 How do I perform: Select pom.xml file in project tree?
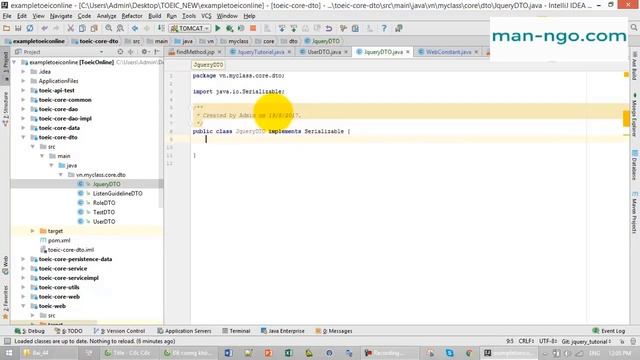[x=59, y=240]
